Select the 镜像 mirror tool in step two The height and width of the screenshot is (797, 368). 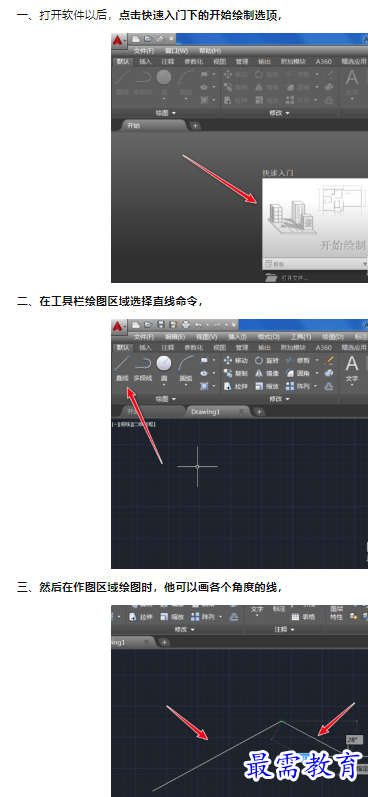coord(267,373)
